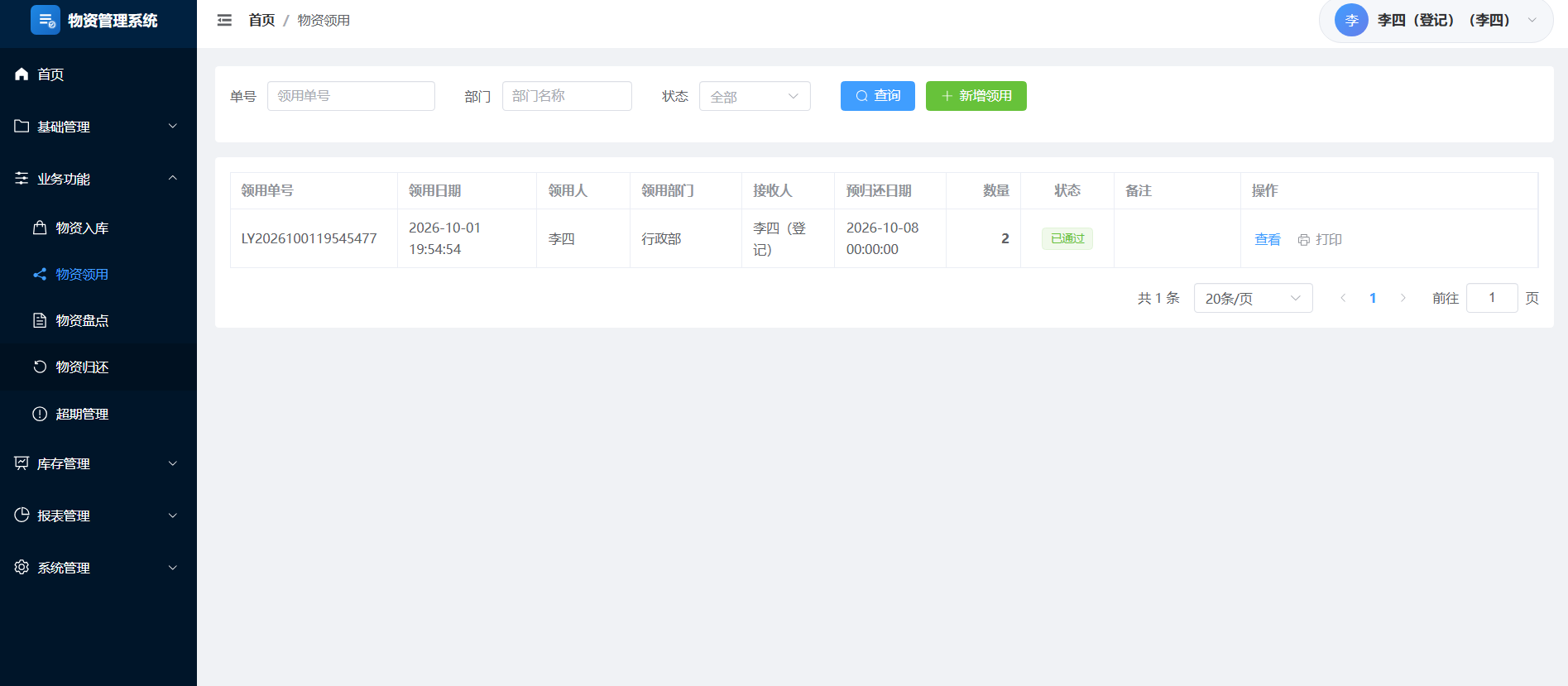Click the 首页 home icon in sidebar

(x=22, y=74)
